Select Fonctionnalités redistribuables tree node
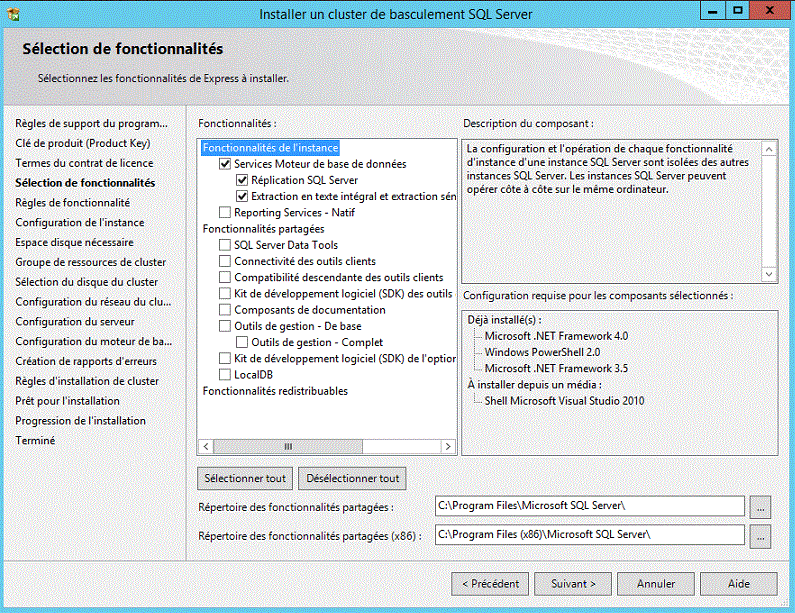 click(x=275, y=391)
